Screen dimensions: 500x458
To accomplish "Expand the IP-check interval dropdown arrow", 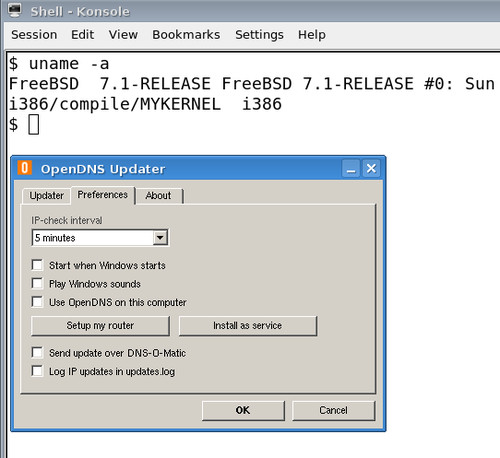I will 160,238.
